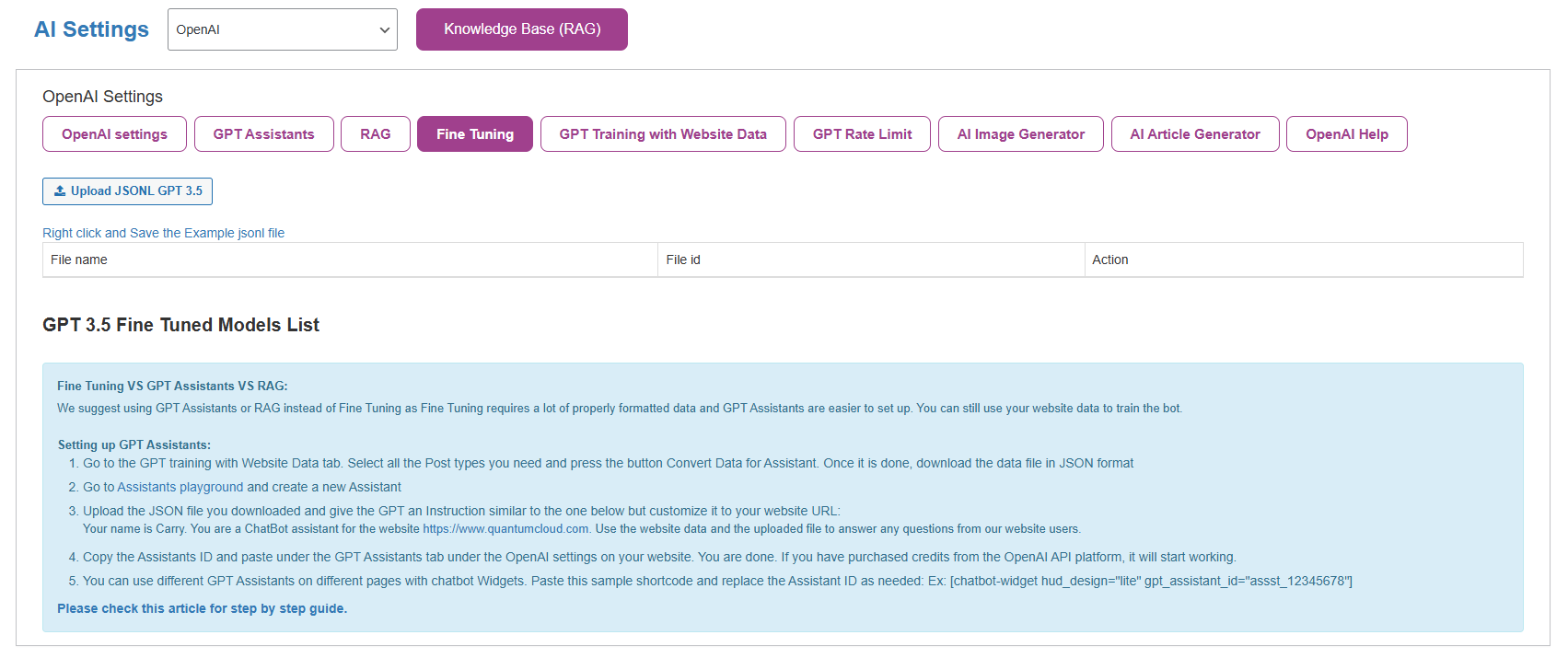Click the File id column header
Image resolution: width=1568 pixels, height=658 pixels.
click(683, 260)
